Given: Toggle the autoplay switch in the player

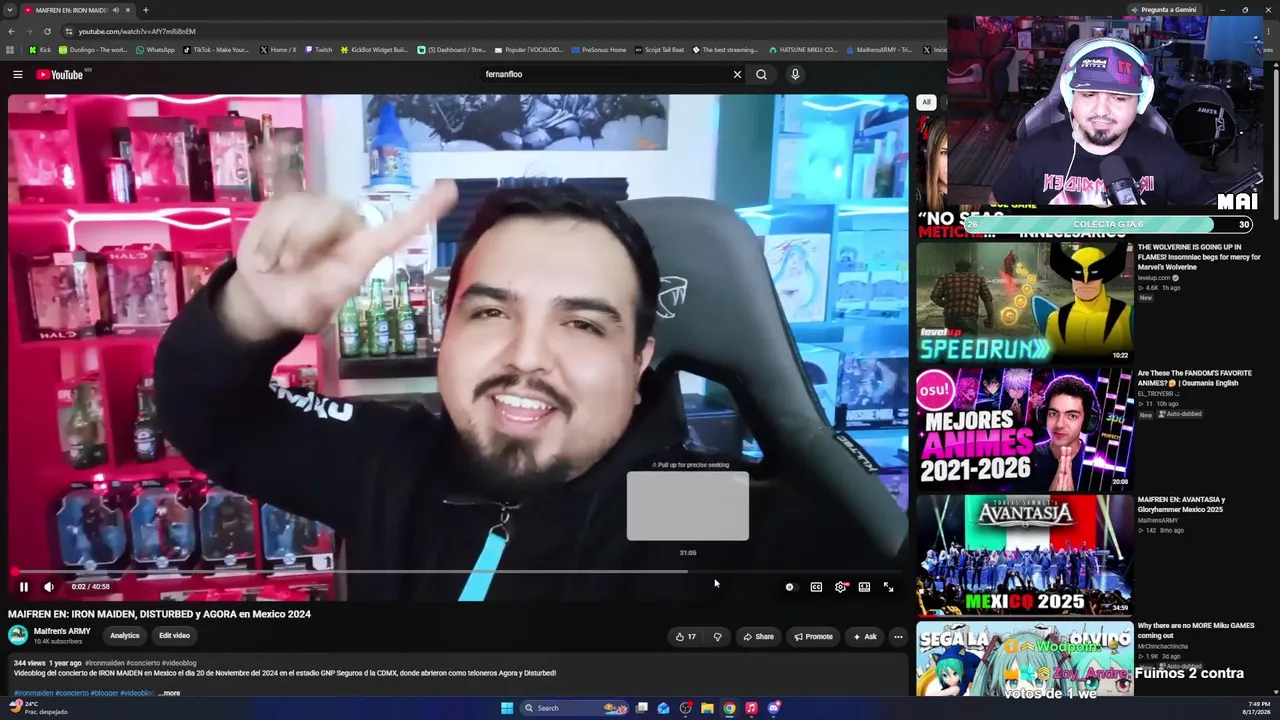Looking at the screenshot, I should (790, 587).
